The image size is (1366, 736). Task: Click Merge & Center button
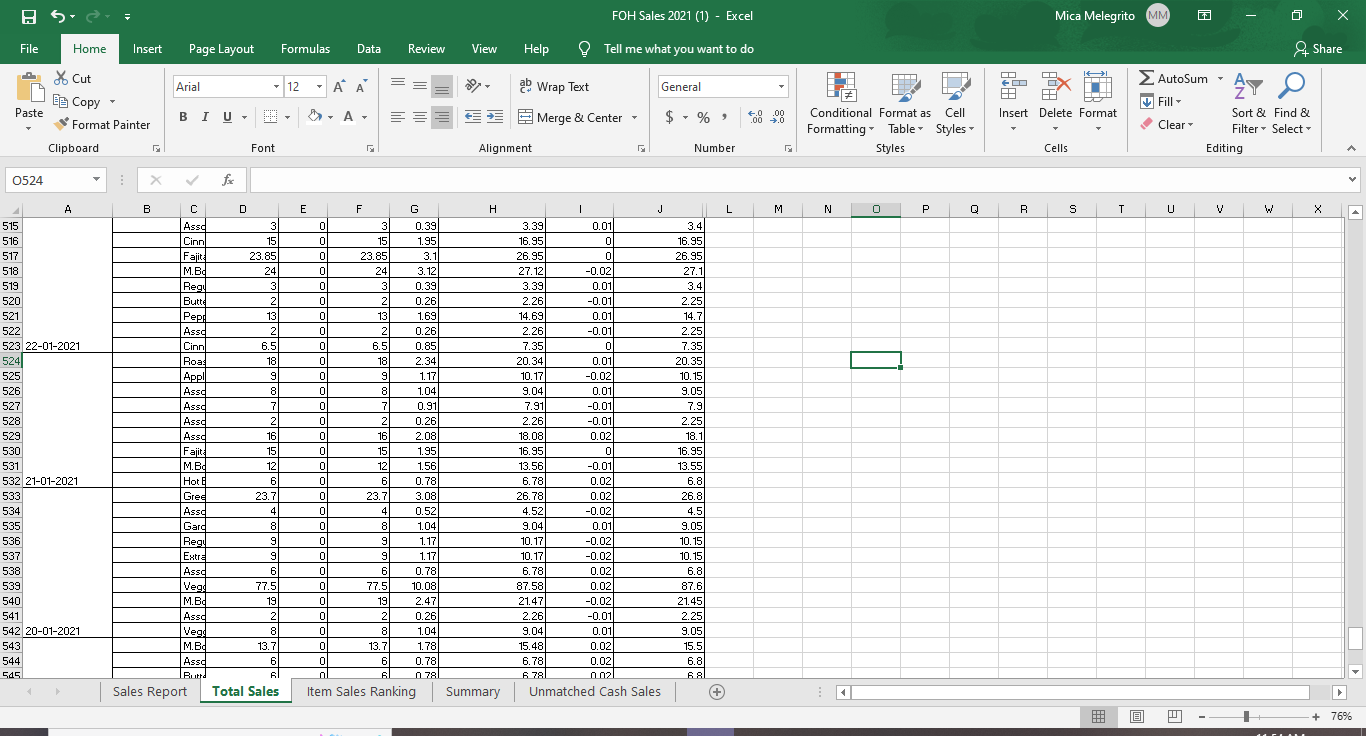[x=571, y=118]
